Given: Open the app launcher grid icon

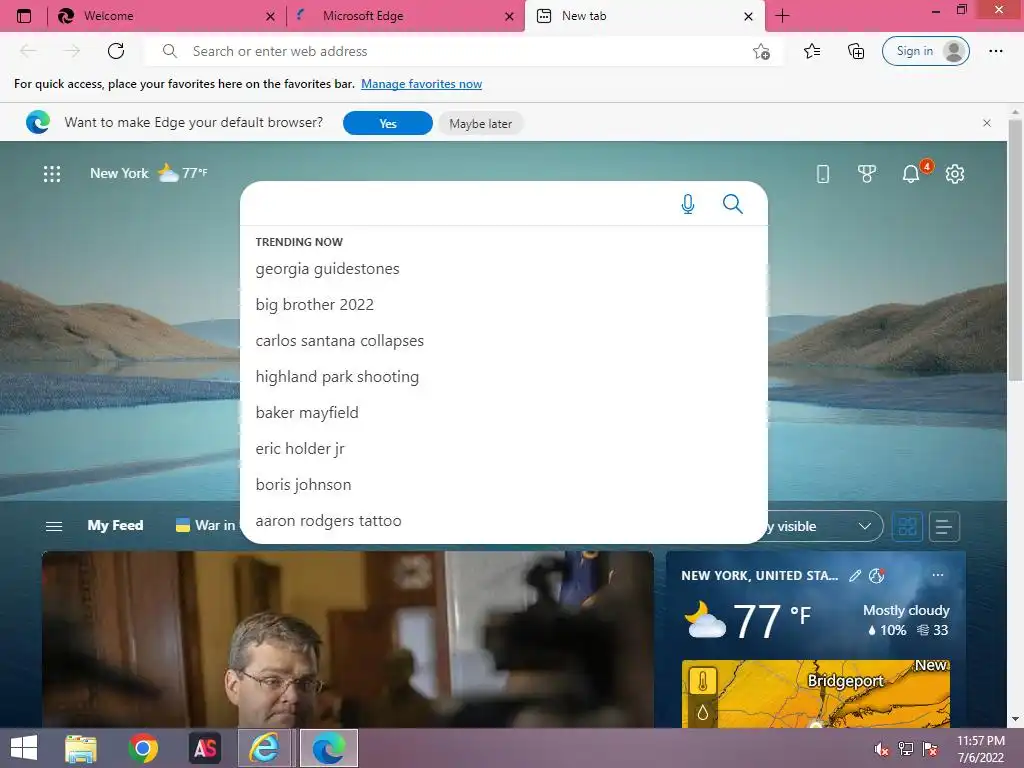Looking at the screenshot, I should [52, 174].
